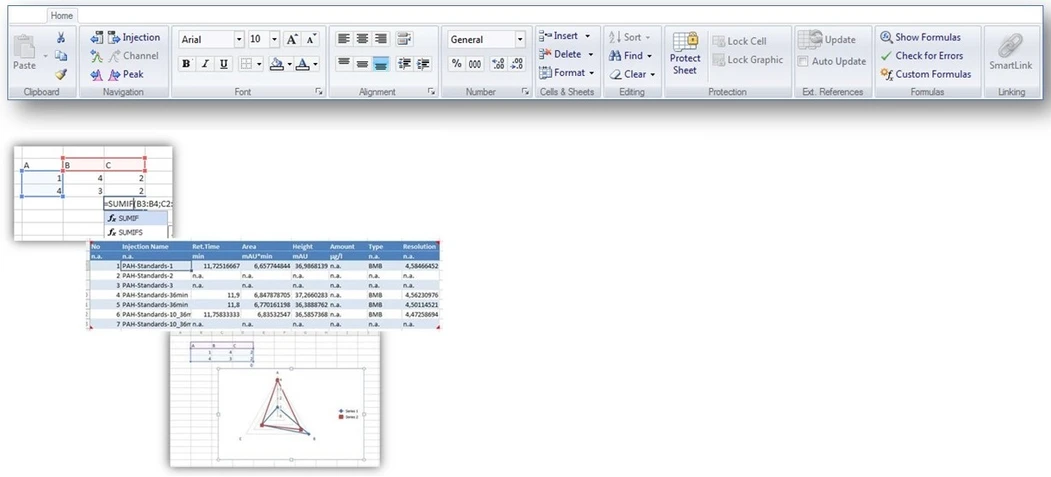The height and width of the screenshot is (477, 1051).
Task: Toggle Underline formatting
Action: (x=224, y=64)
